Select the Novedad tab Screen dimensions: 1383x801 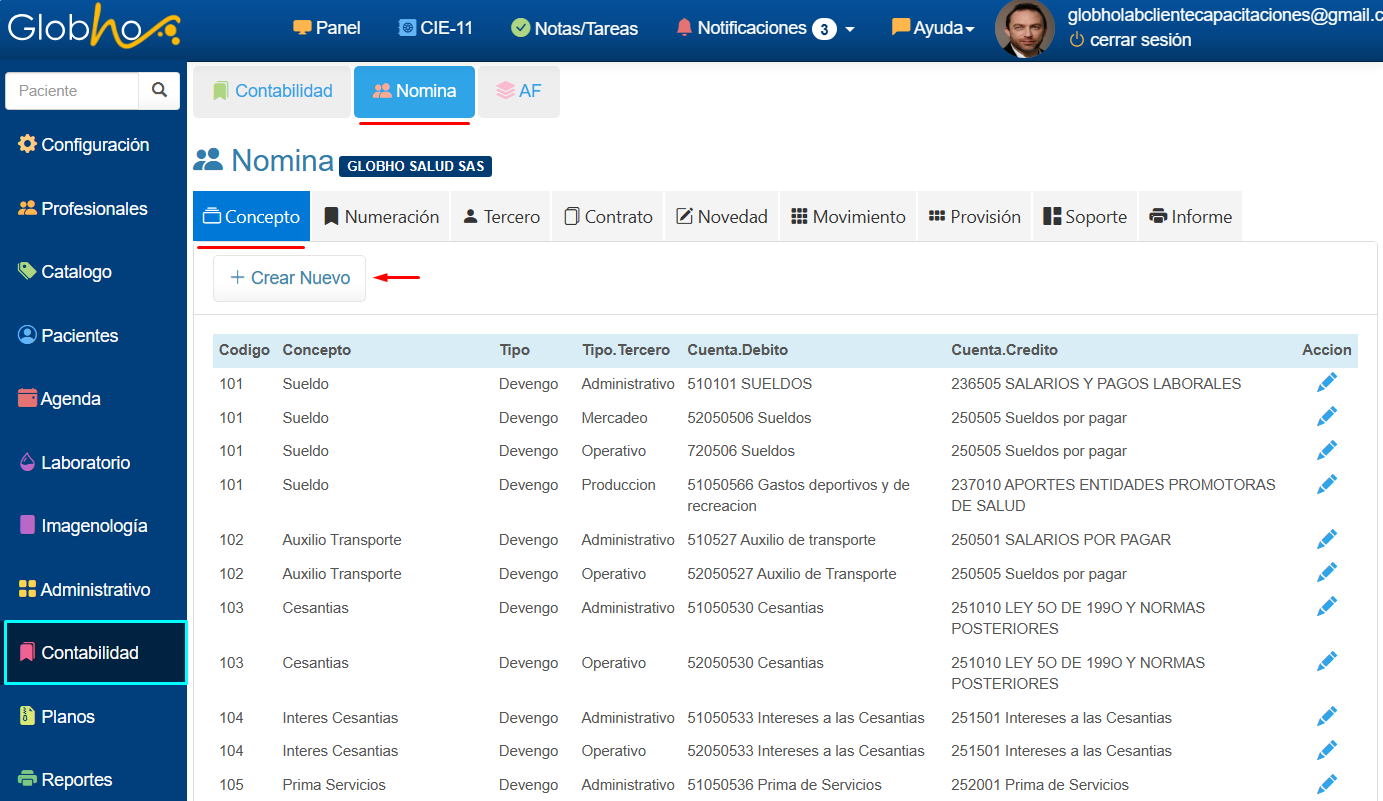point(722,217)
